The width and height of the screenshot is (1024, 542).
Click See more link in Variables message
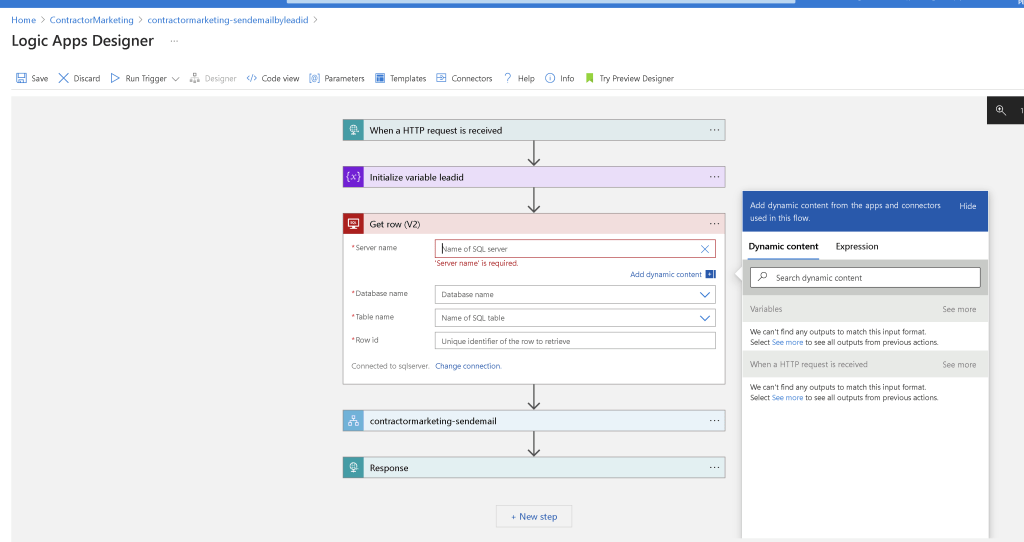coord(787,342)
